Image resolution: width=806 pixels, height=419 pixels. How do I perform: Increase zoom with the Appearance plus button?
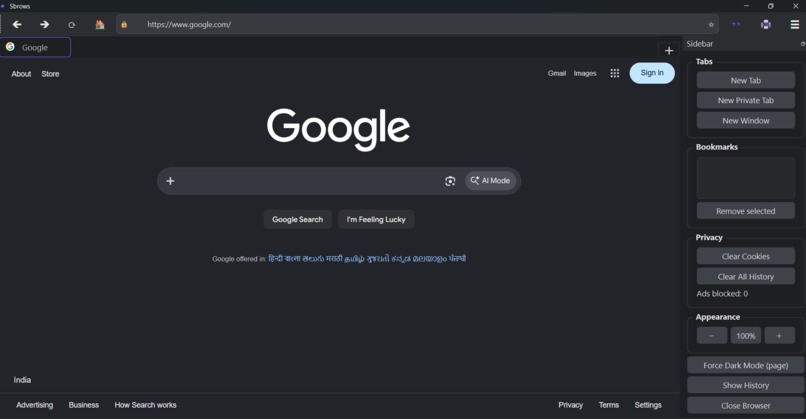click(x=779, y=336)
